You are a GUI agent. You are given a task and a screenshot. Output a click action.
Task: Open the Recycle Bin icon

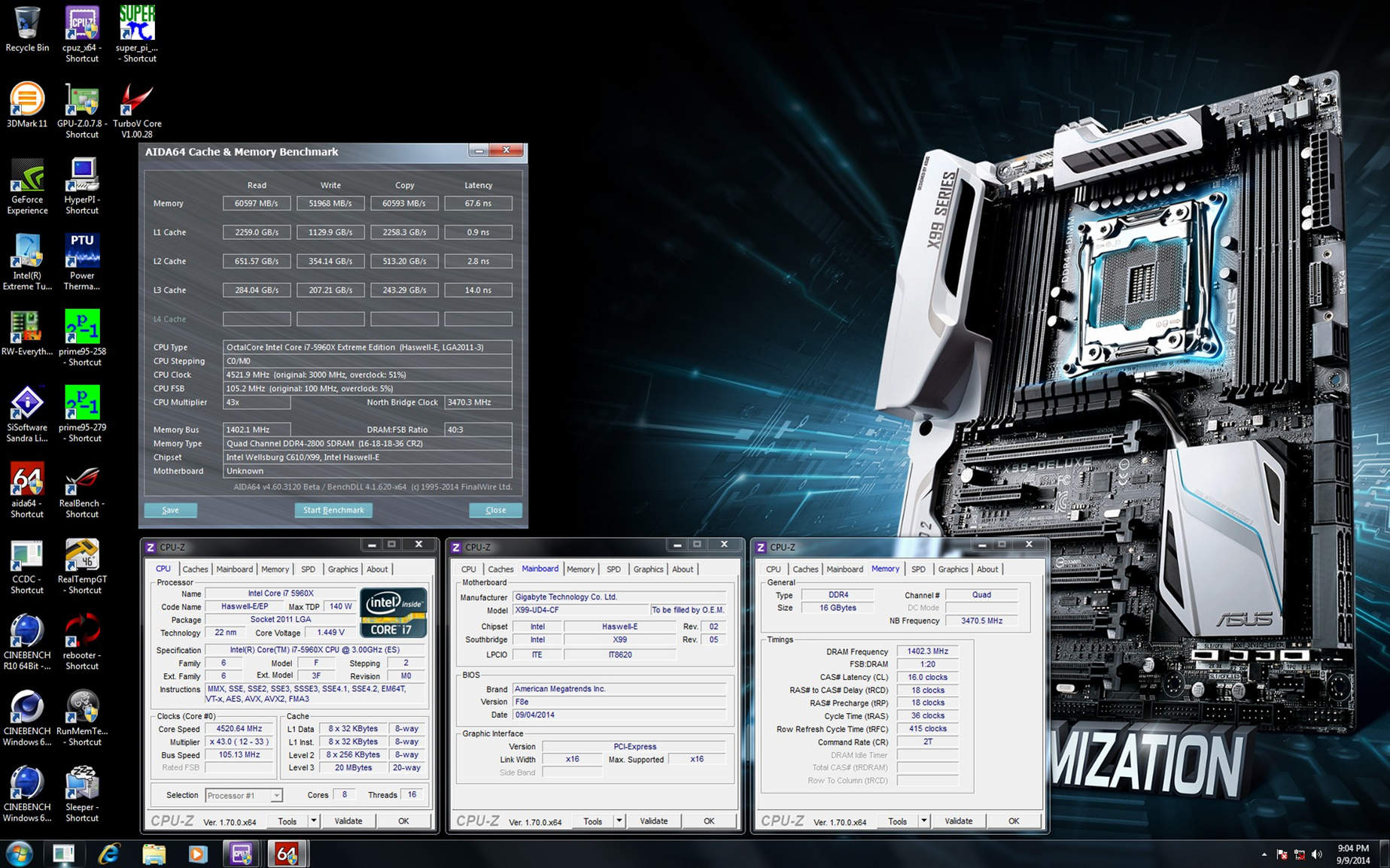click(26, 25)
